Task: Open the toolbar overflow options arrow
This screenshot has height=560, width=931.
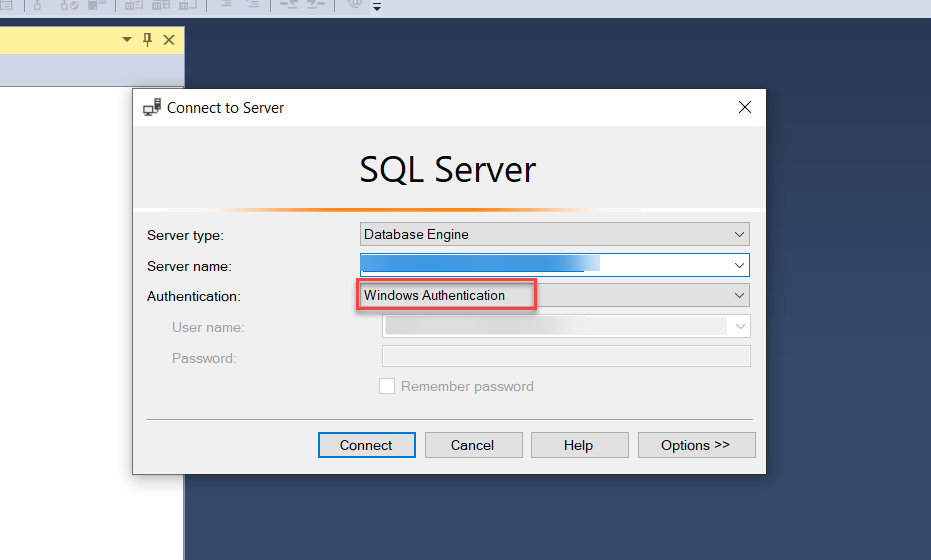Action: coord(377,8)
